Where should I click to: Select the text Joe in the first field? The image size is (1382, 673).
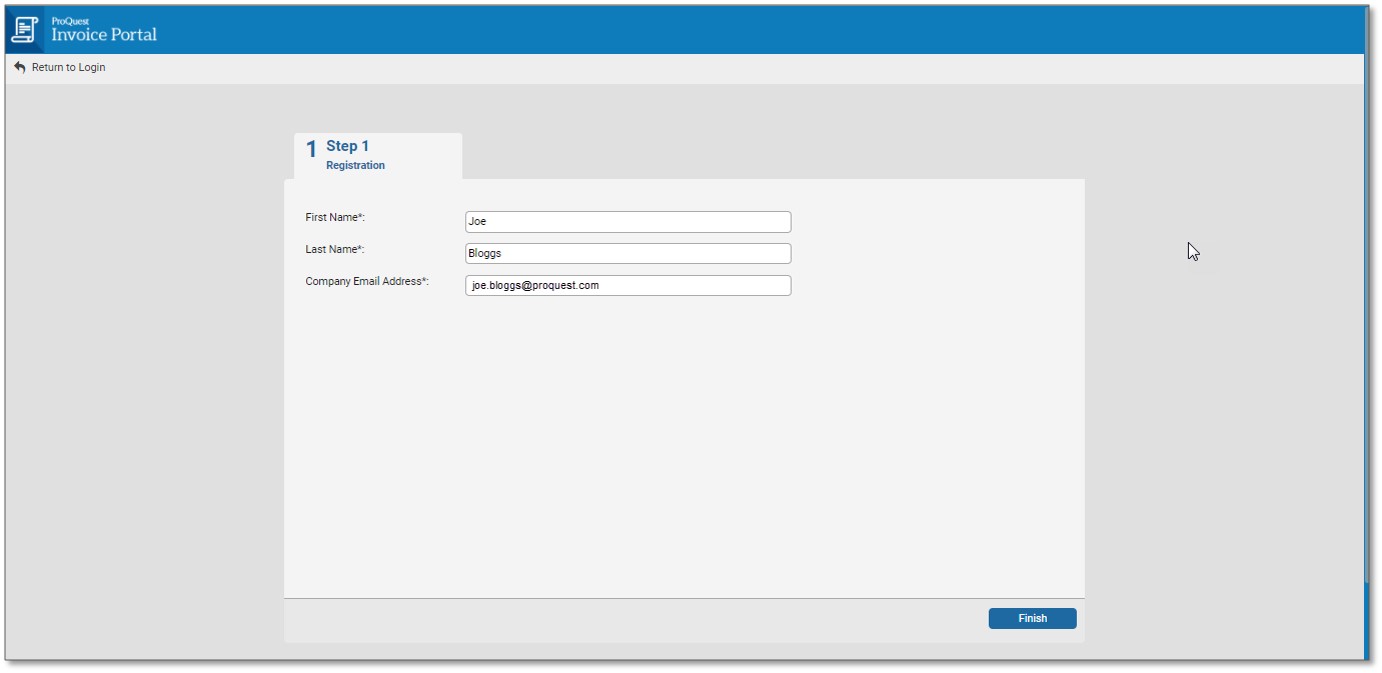pyautogui.click(x=478, y=221)
